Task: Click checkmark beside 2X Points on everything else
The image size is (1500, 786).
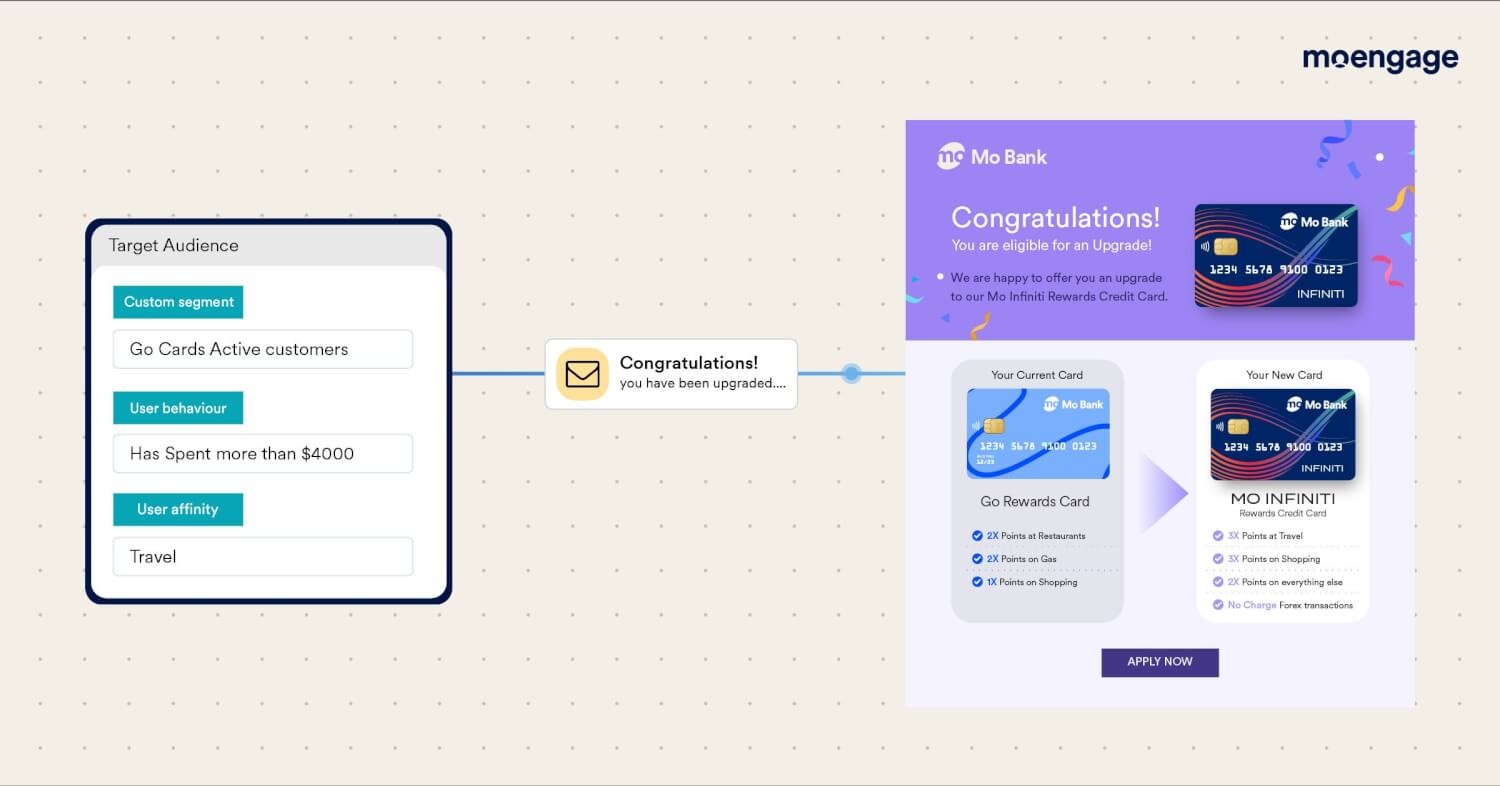Action: pos(1218,582)
